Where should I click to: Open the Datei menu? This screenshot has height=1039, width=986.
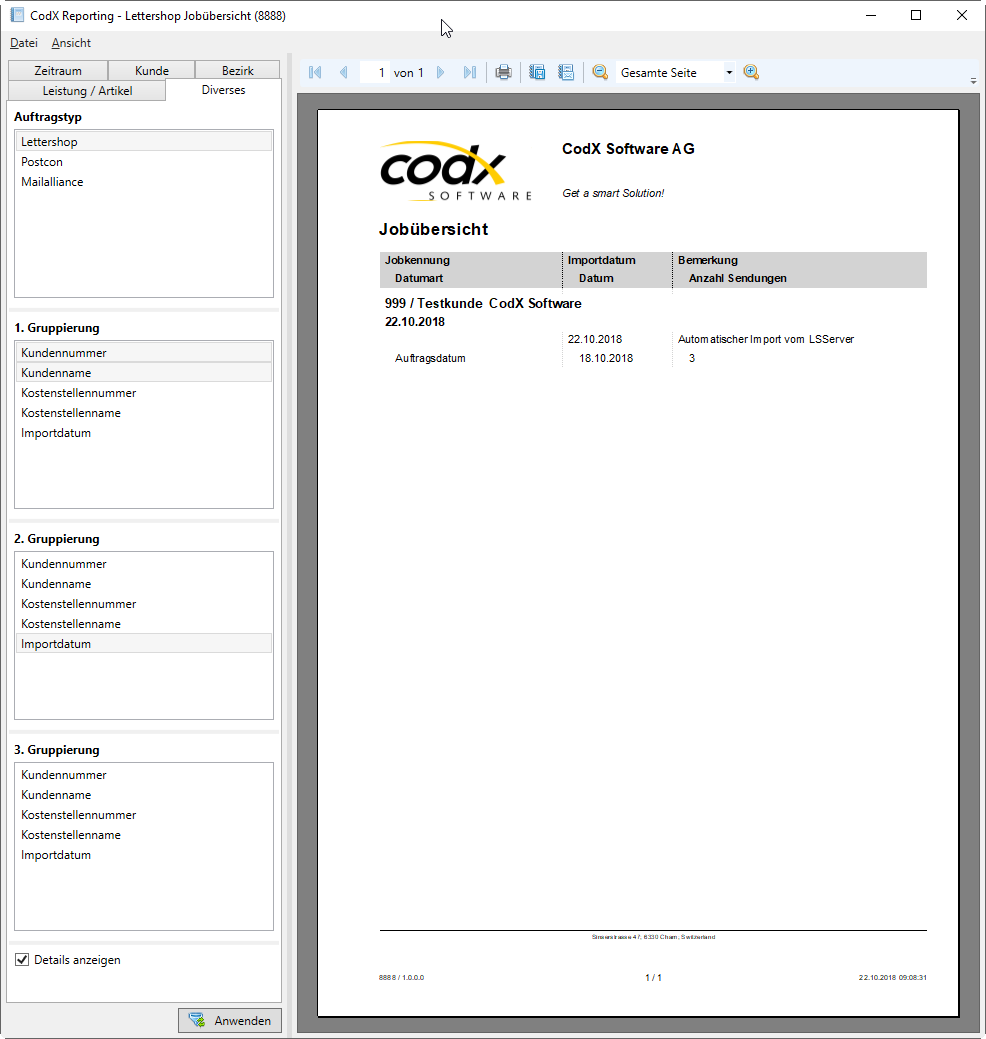[x=24, y=43]
